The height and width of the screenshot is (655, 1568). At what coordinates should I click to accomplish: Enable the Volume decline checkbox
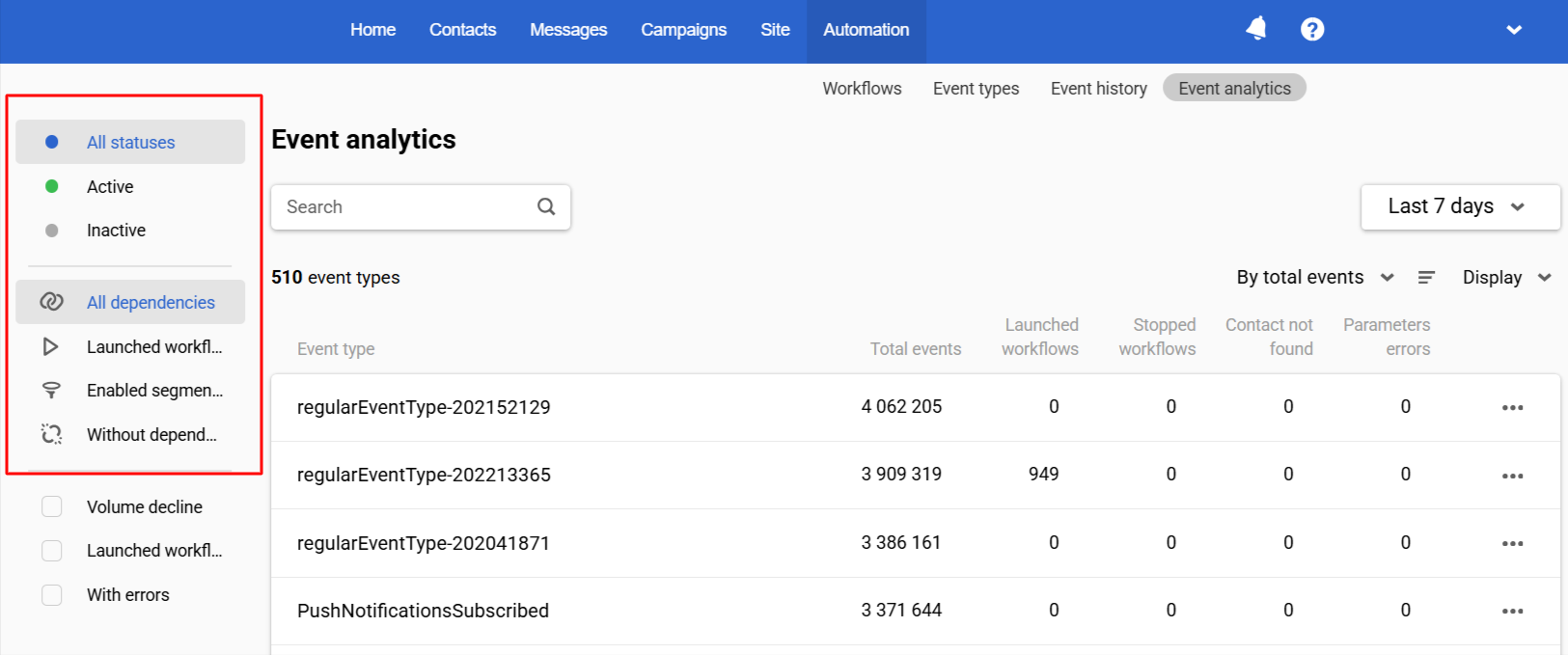52,506
